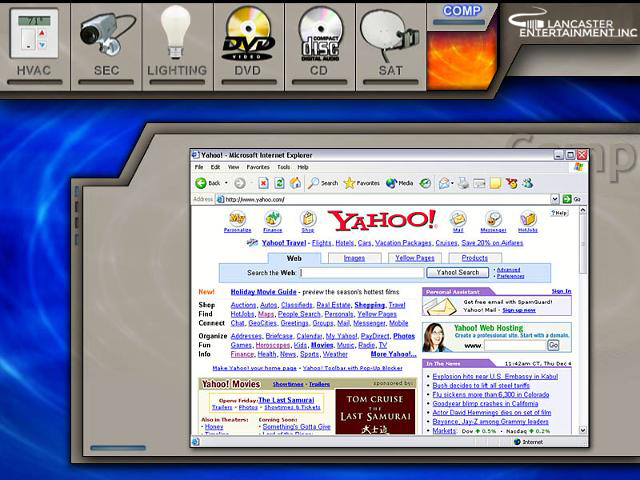Open the Media toolbar button
Screen dimensions: 640x480
tap(400, 183)
